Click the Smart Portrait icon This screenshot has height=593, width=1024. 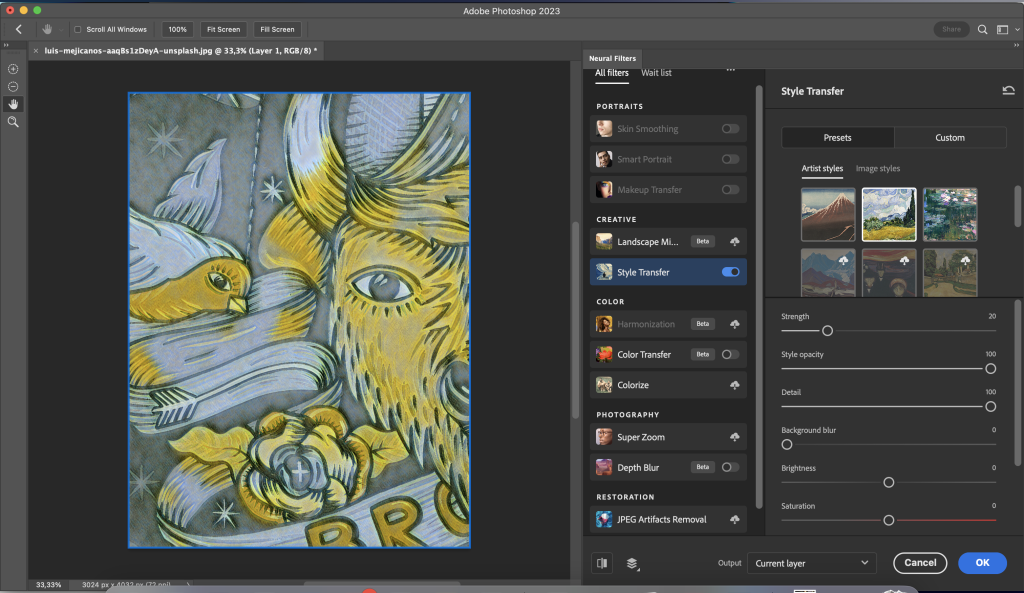604,159
